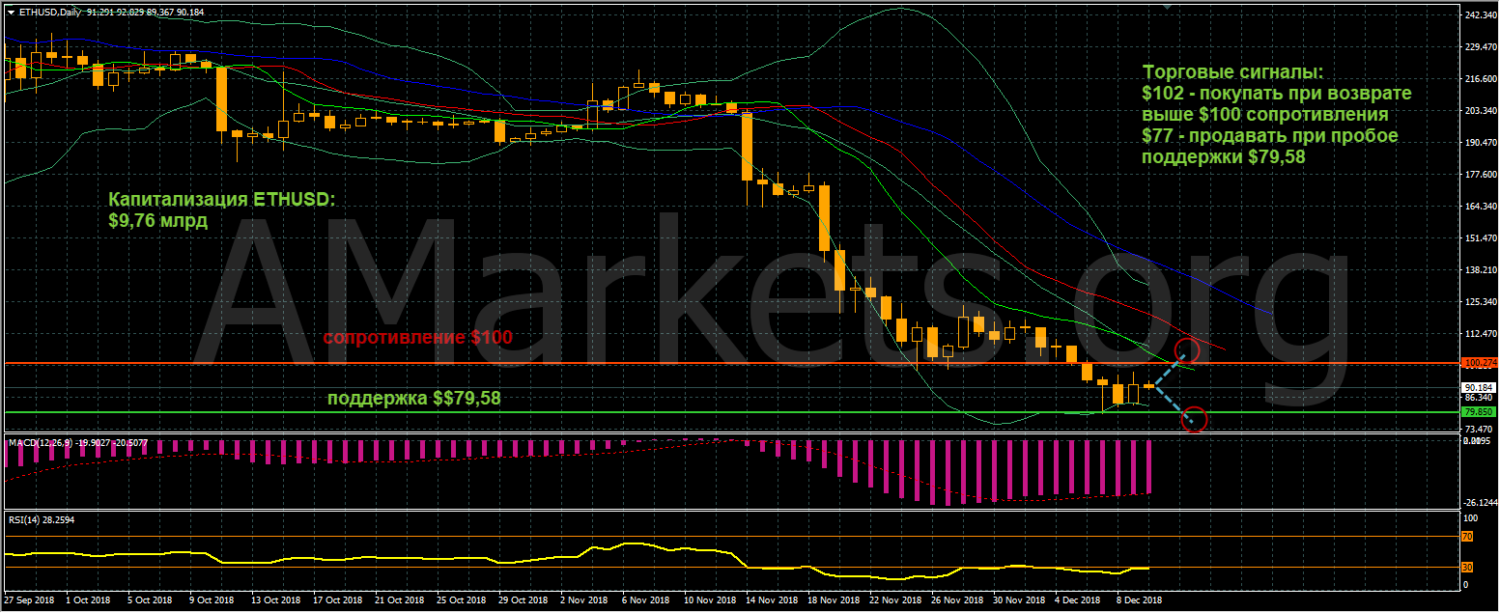Screen dimensions: 1500x613
Task: Select the 'Торговые сигналы:' heading text
Action: 1232,73
